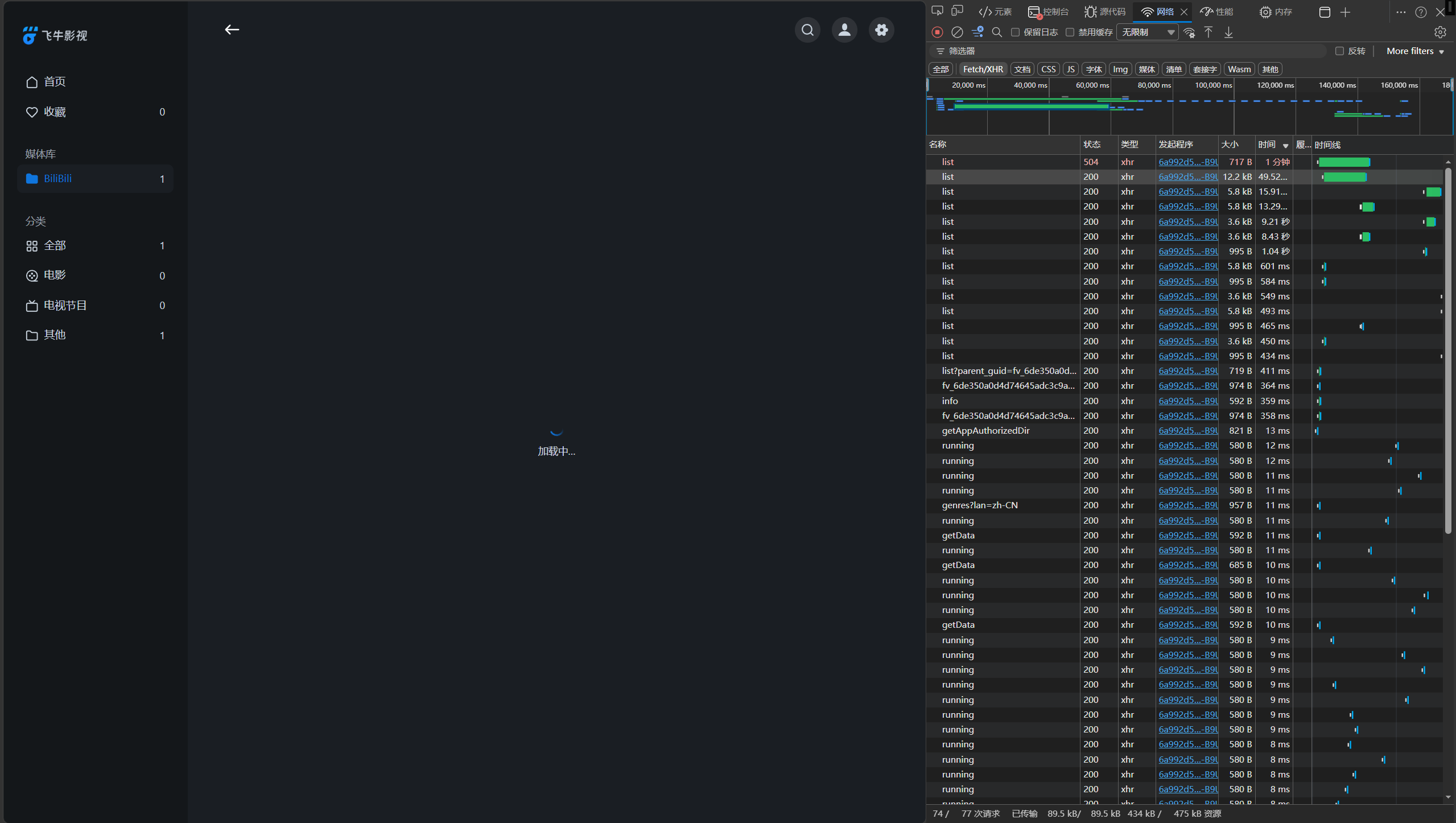
Task: Expand the More filters dropdown
Action: [1415, 51]
